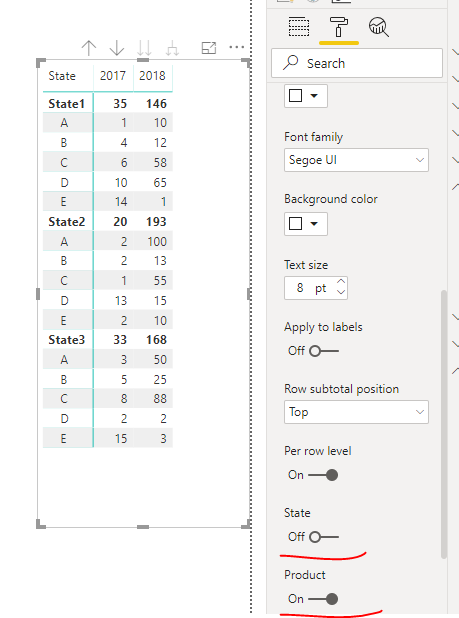Turn on the State subtotal toggle

tap(324, 537)
